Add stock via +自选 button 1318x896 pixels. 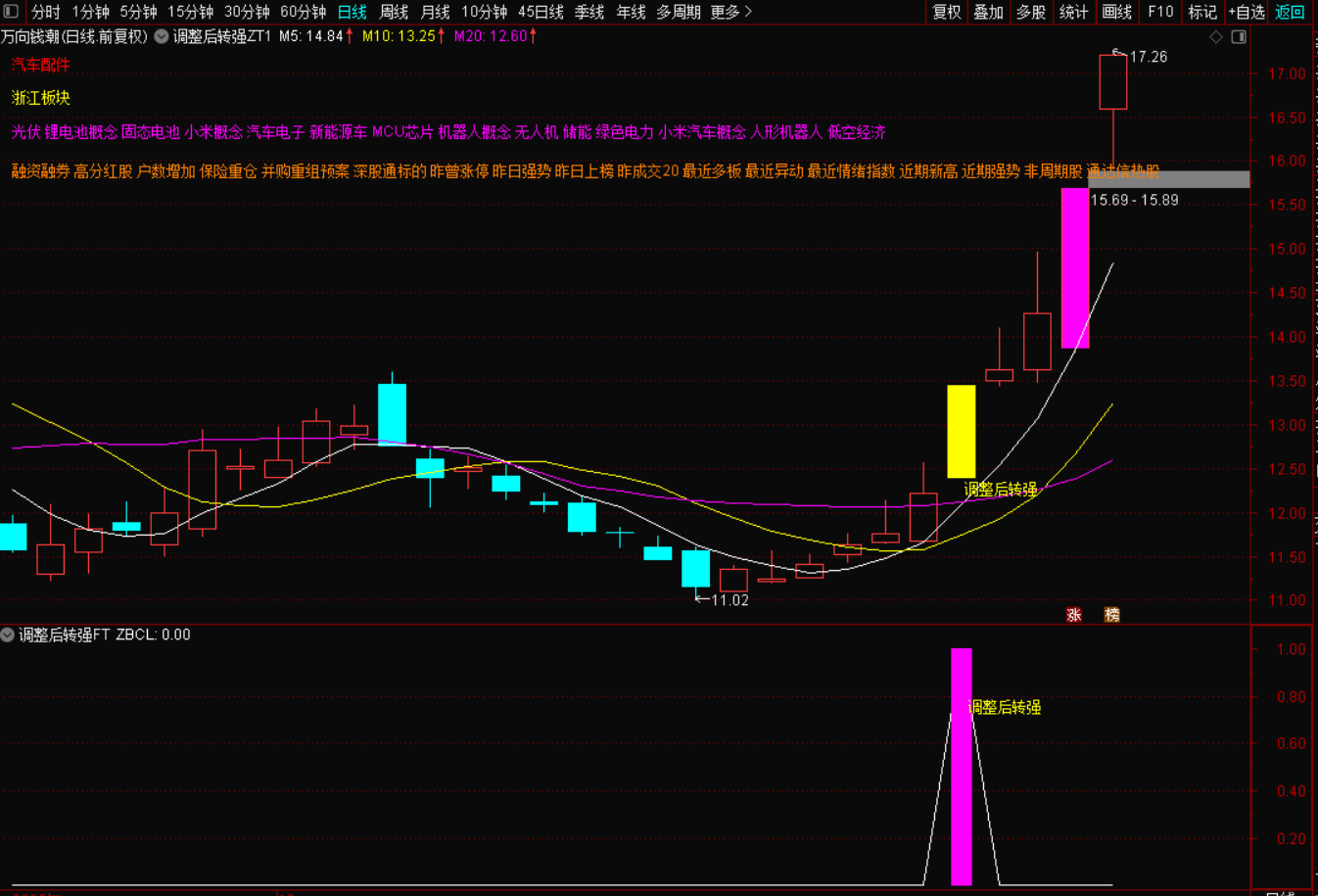1247,12
